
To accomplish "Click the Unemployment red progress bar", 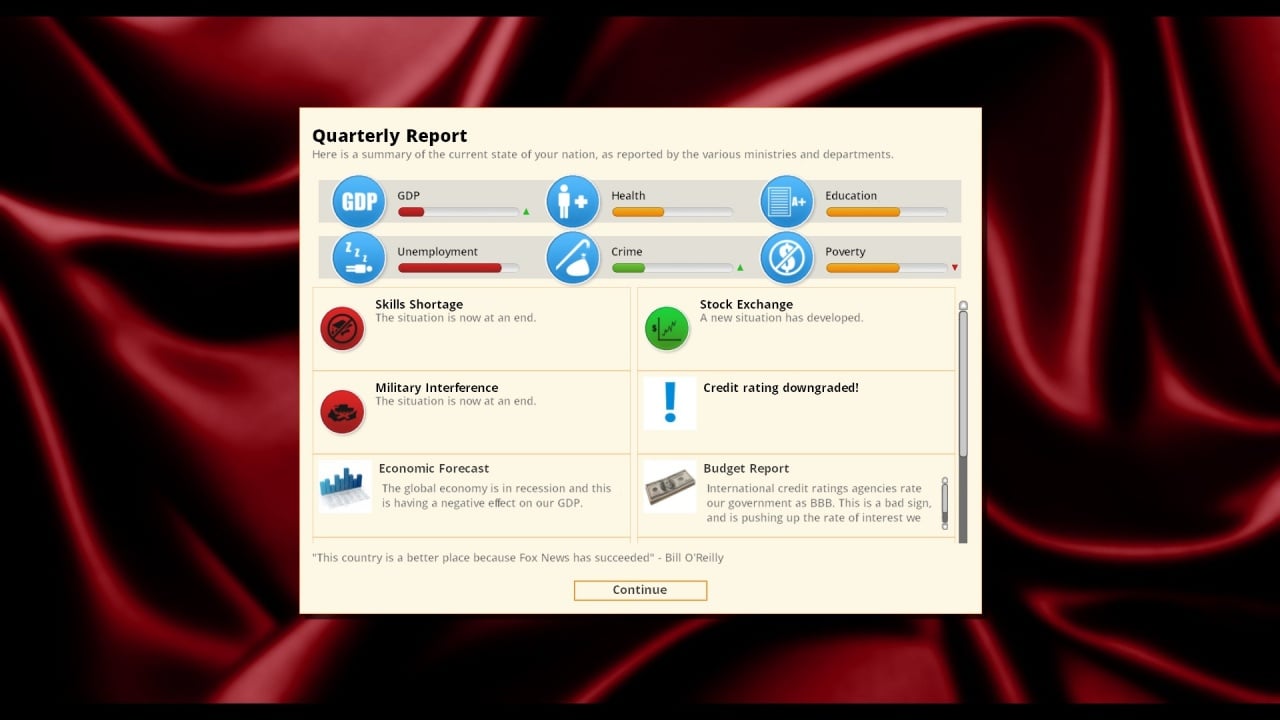I will coord(457,268).
